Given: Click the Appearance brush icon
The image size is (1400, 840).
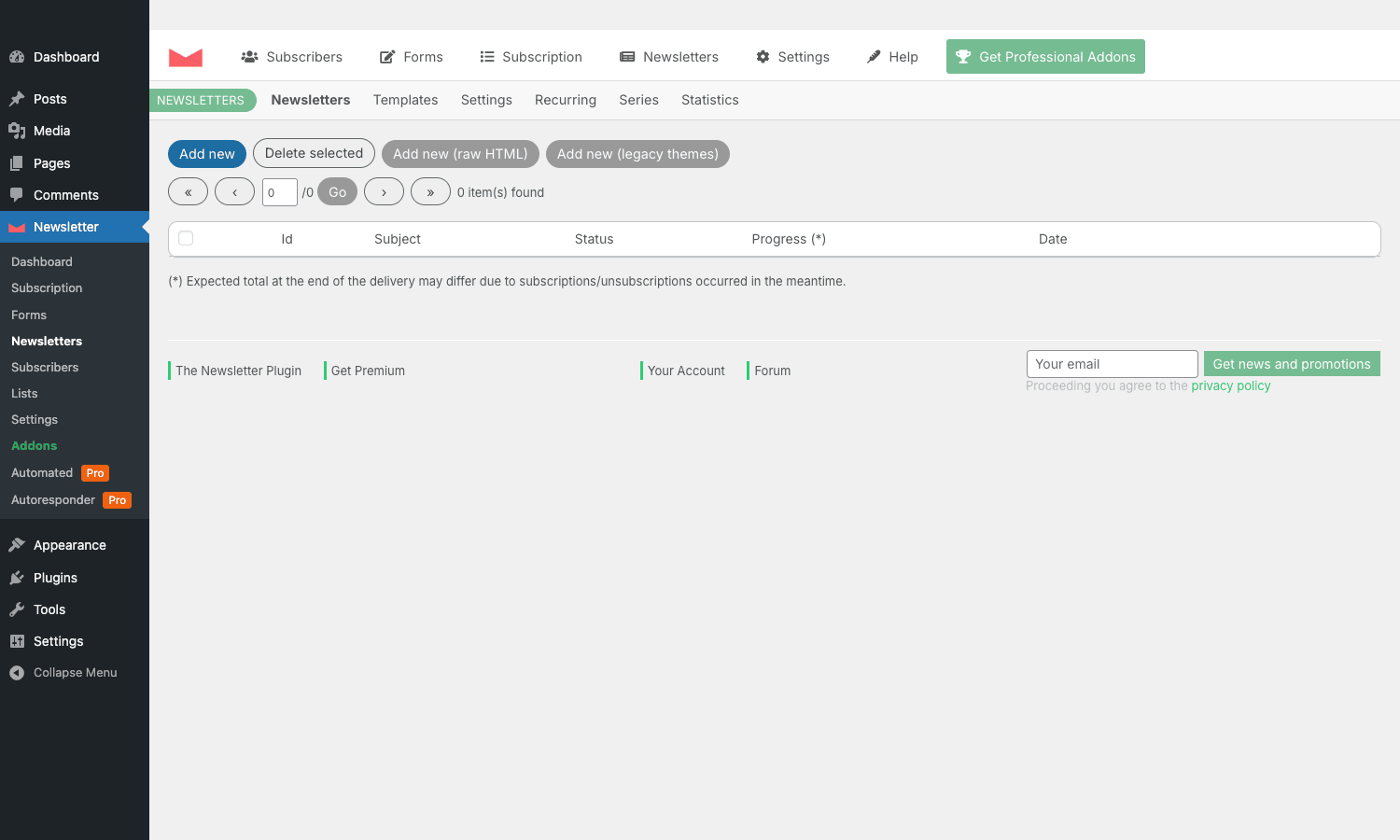Looking at the screenshot, I should (17, 545).
